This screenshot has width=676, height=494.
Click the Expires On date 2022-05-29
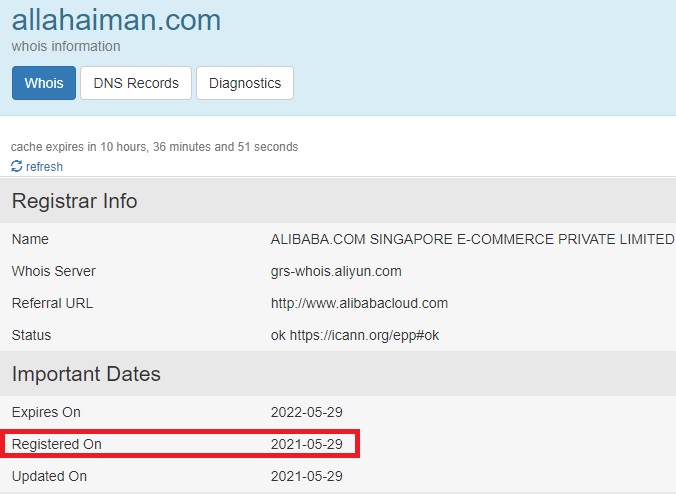point(307,412)
